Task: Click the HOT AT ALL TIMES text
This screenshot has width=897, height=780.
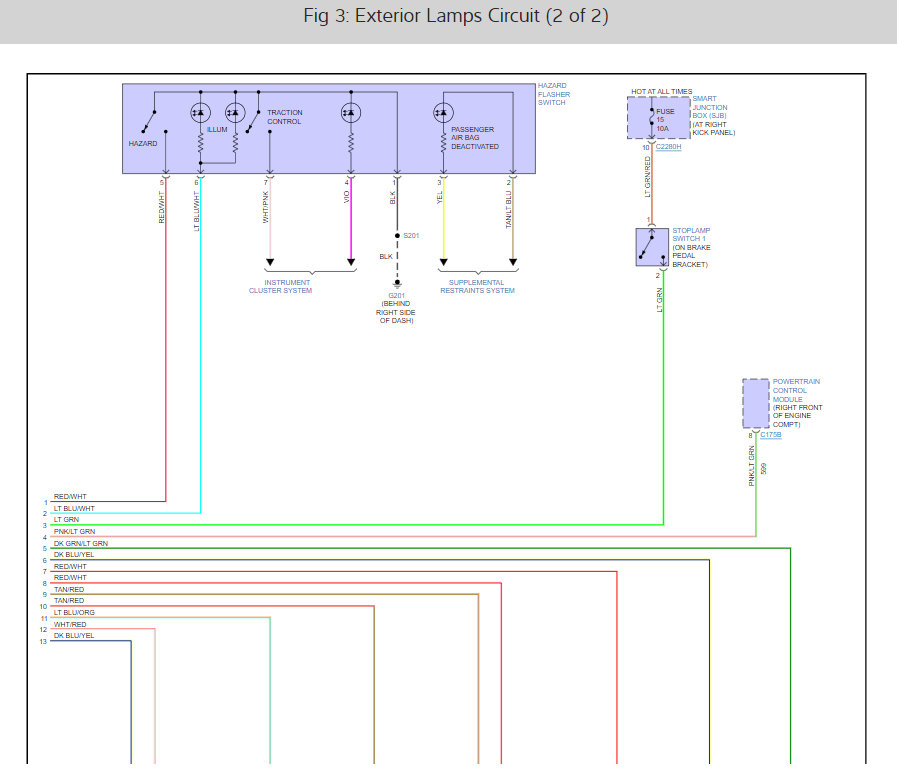Action: [661, 92]
